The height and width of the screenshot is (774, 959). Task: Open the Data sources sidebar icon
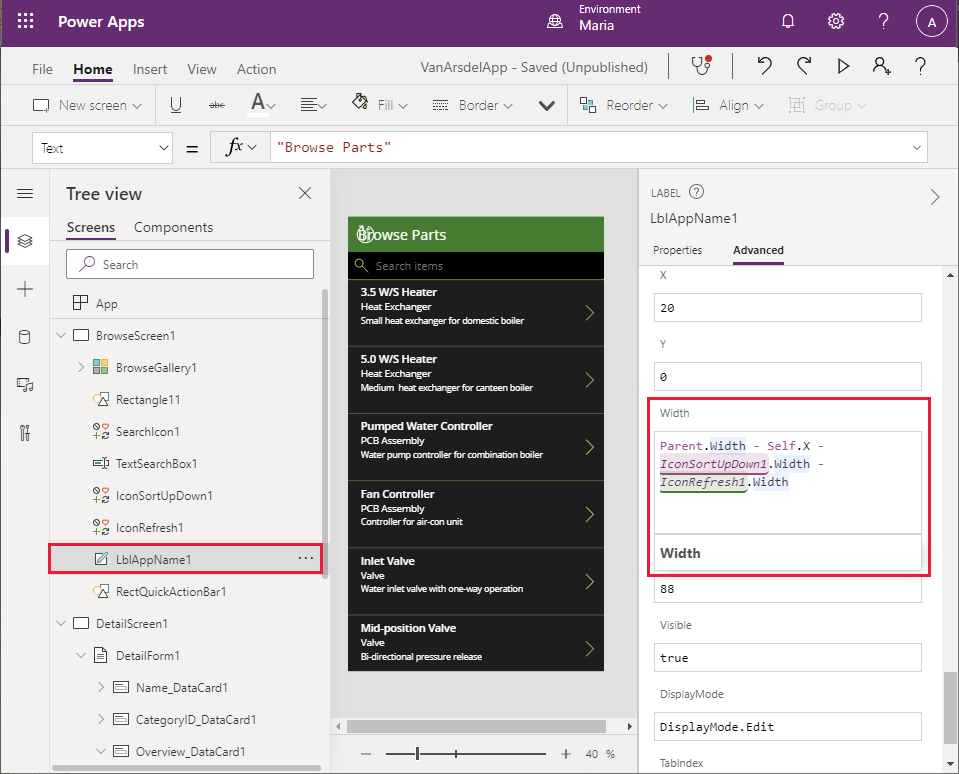coord(25,337)
